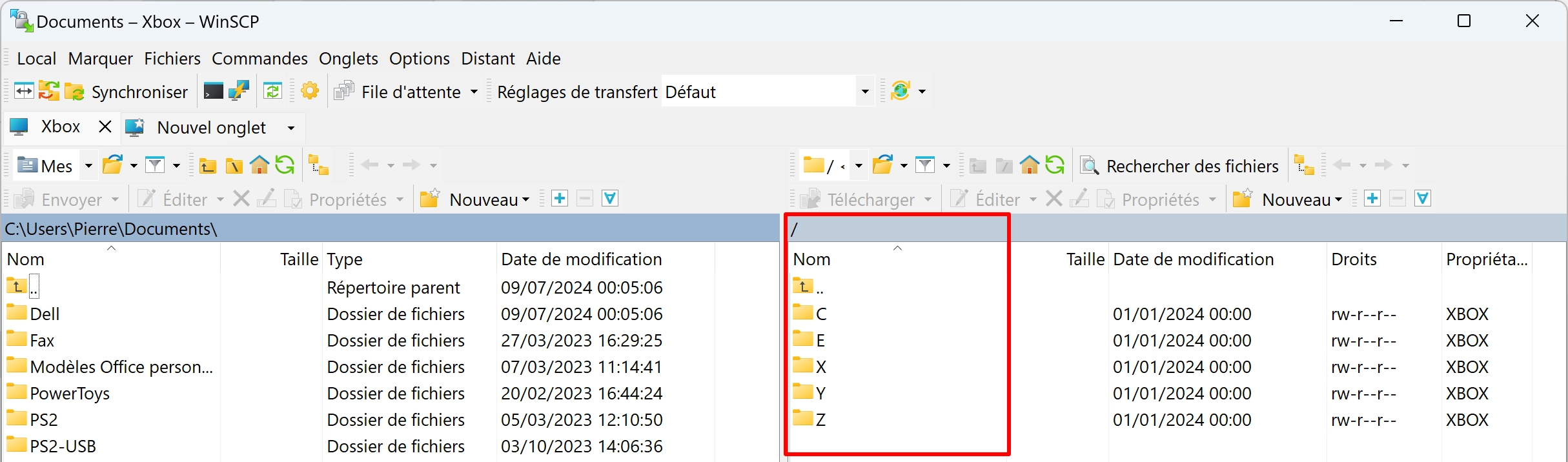Sort remote panel by Droits column
Image resolution: width=1568 pixels, height=462 pixels.
tap(1383, 259)
